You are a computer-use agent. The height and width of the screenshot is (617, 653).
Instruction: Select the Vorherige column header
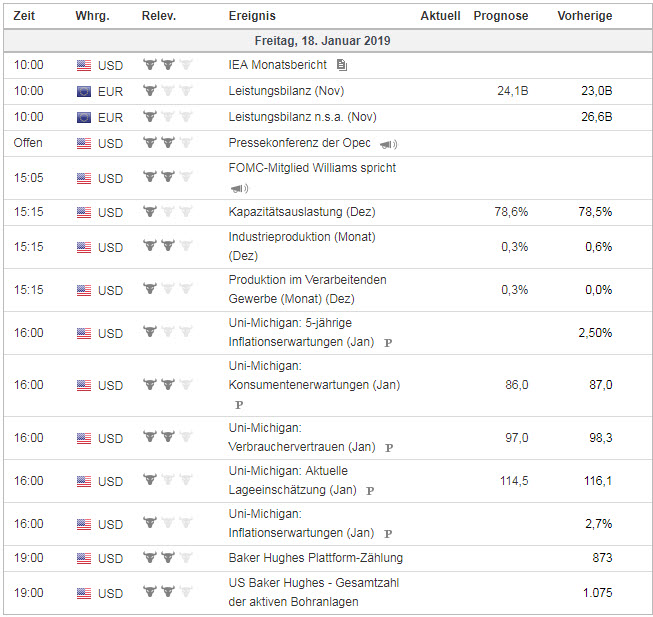coord(584,16)
